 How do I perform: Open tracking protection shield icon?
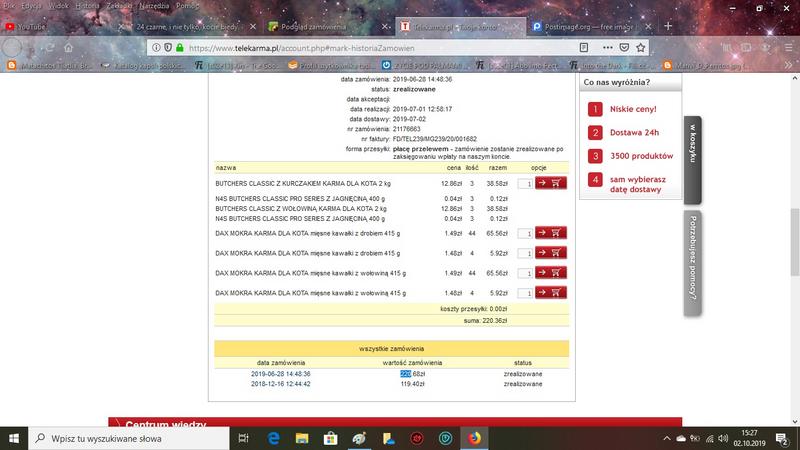[168, 47]
